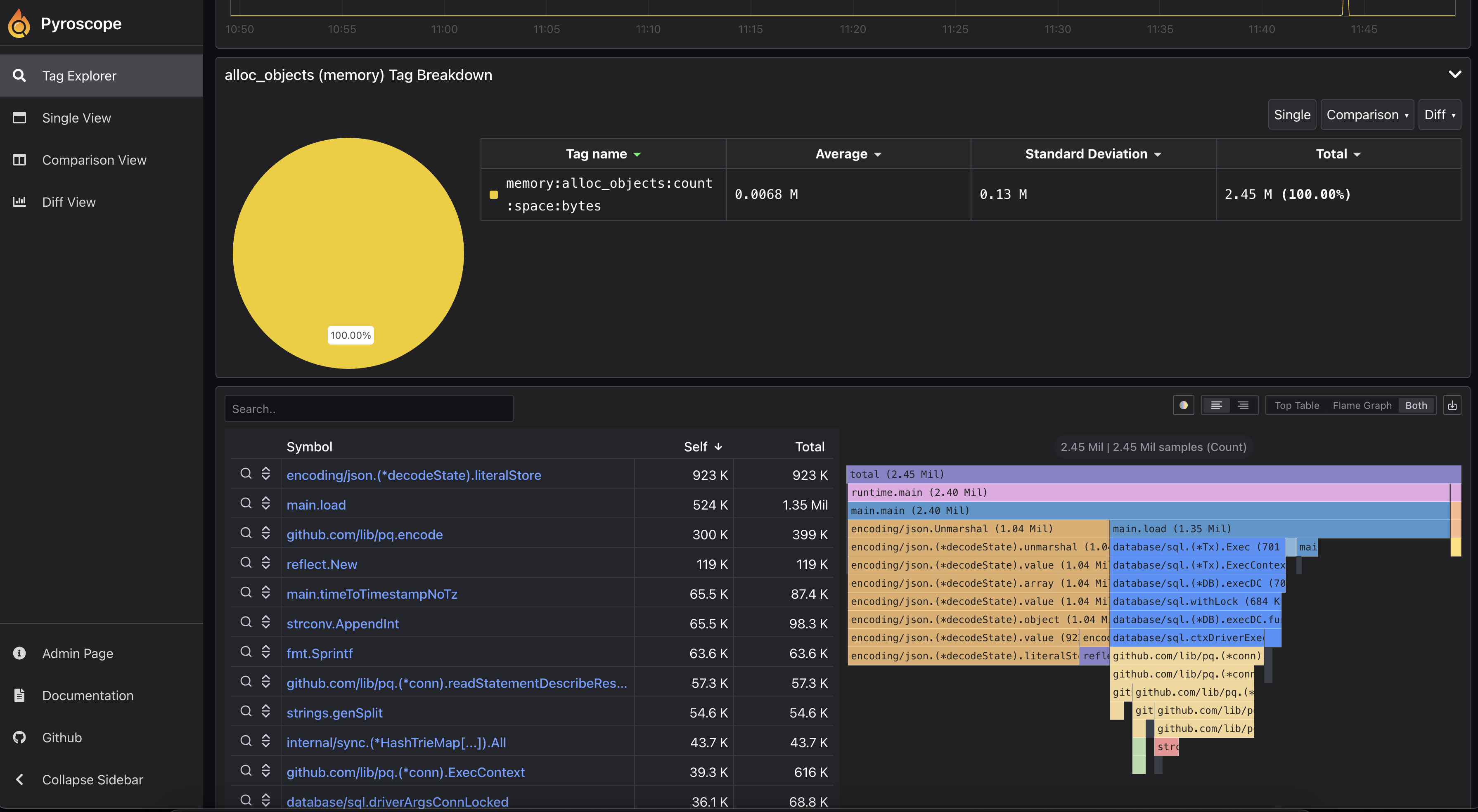The width and height of the screenshot is (1478, 812).
Task: Click search icon next to main.load row
Action: tap(246, 503)
